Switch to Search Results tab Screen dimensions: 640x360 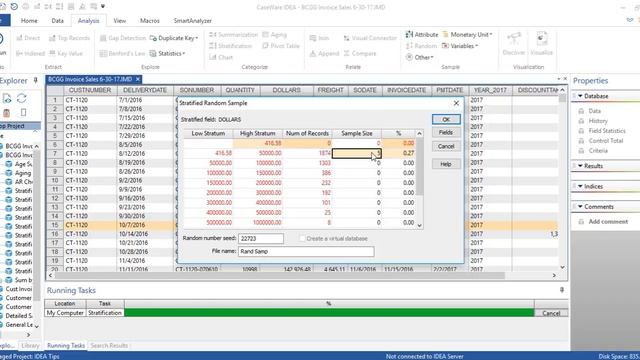click(109, 345)
